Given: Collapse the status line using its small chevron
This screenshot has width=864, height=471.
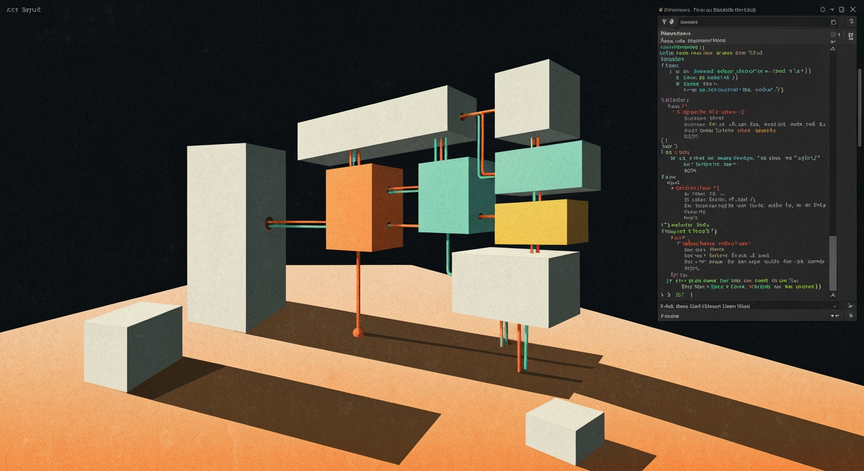Looking at the screenshot, I should (834, 306).
